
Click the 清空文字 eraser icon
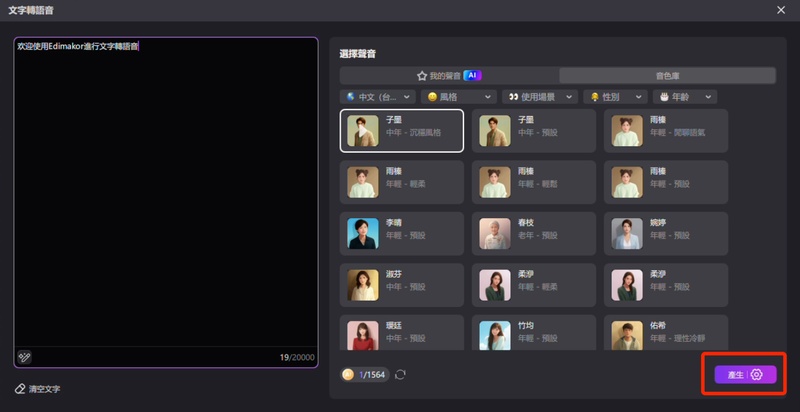pyautogui.click(x=20, y=388)
